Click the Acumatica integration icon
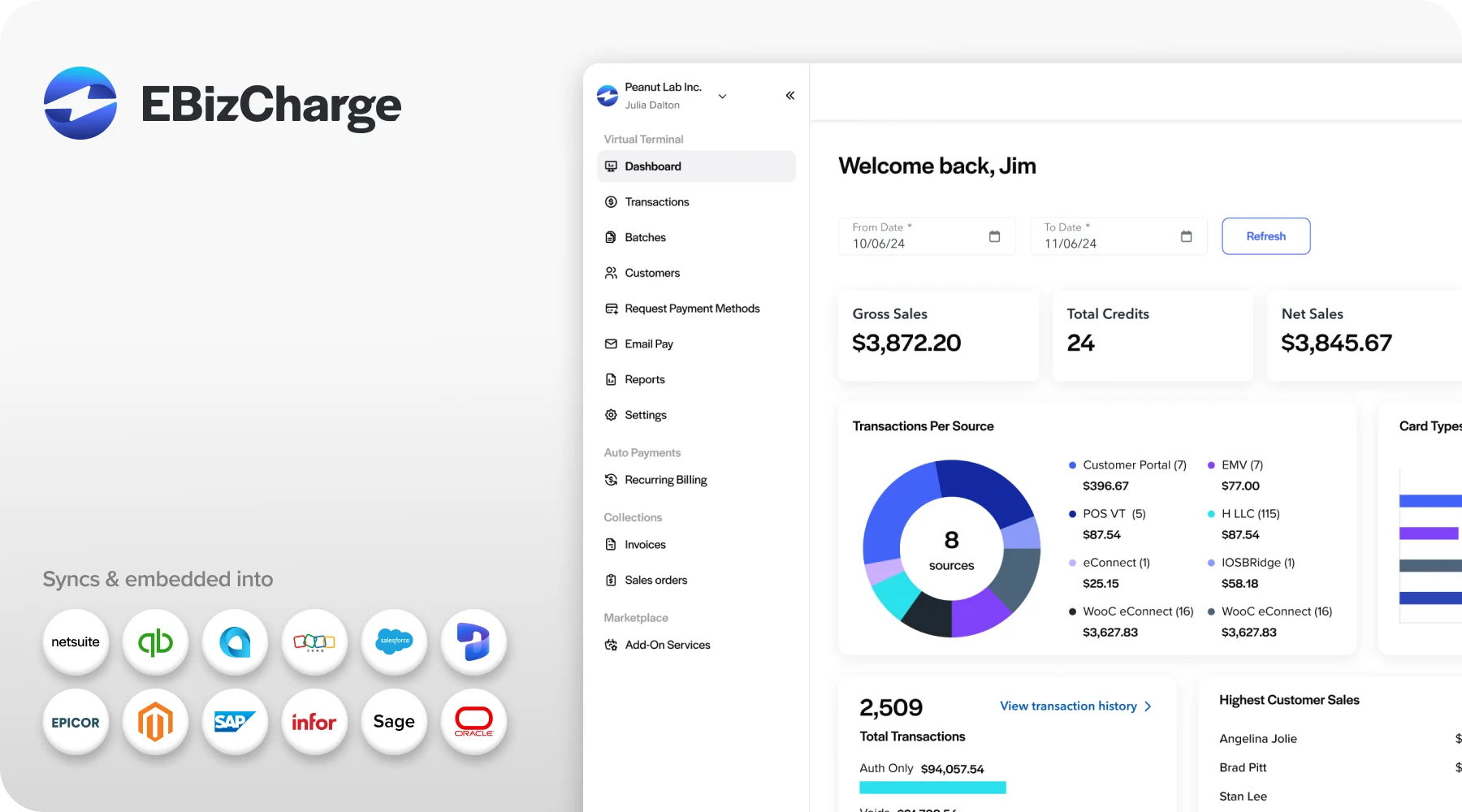 pos(235,641)
